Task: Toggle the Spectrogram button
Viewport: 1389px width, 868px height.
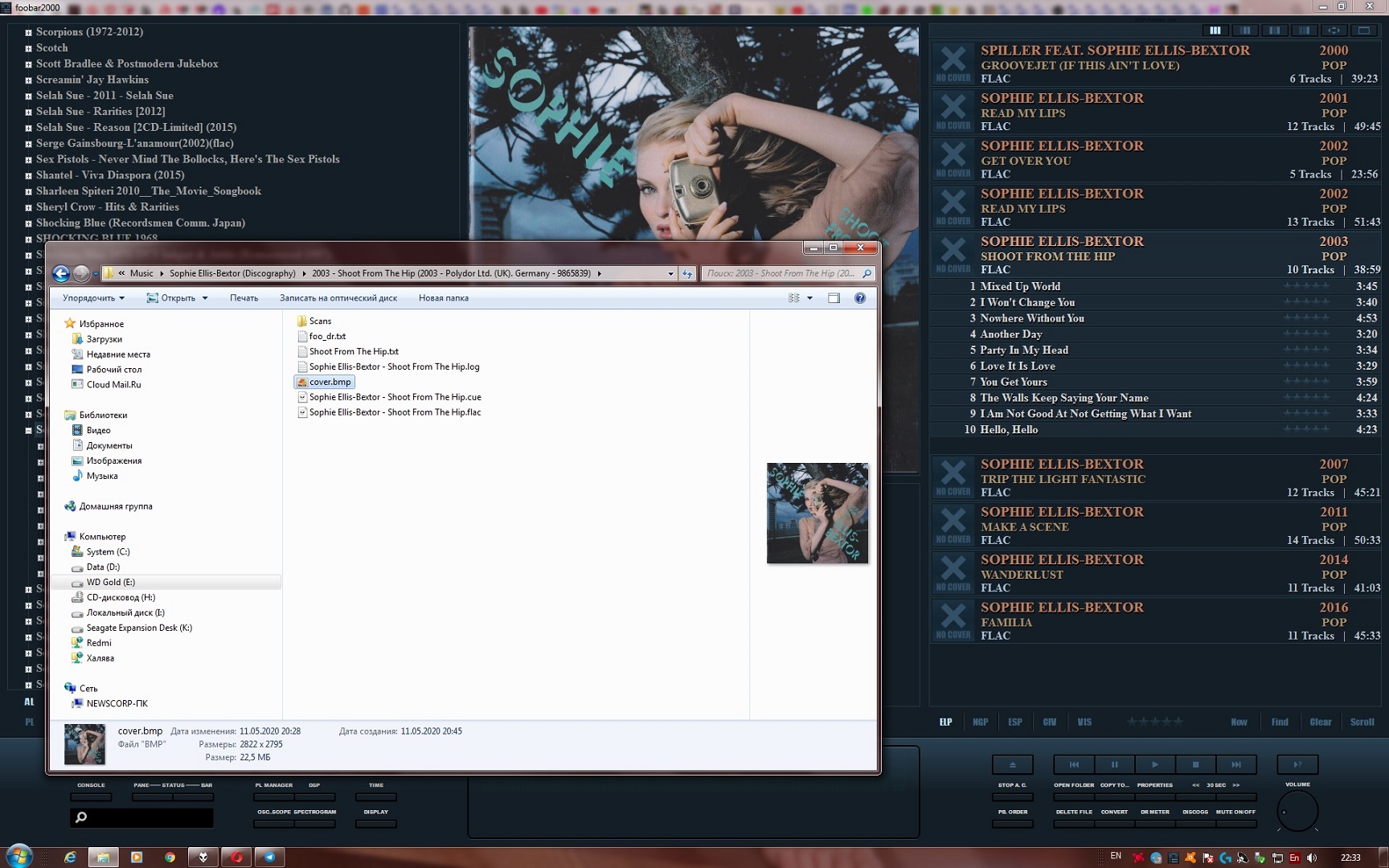Action: 314,823
